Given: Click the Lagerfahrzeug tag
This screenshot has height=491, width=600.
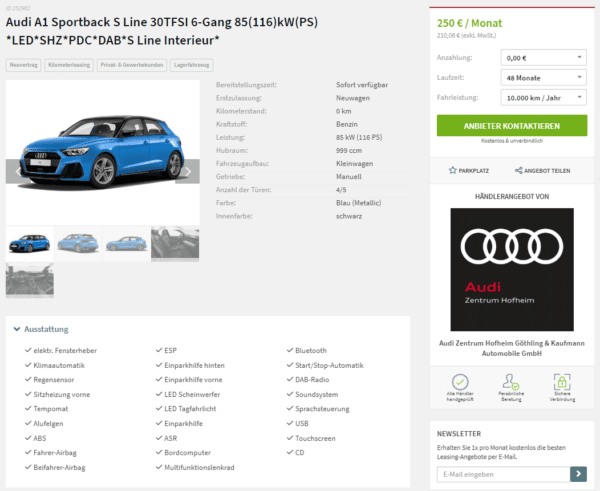Looking at the screenshot, I should pos(191,65).
